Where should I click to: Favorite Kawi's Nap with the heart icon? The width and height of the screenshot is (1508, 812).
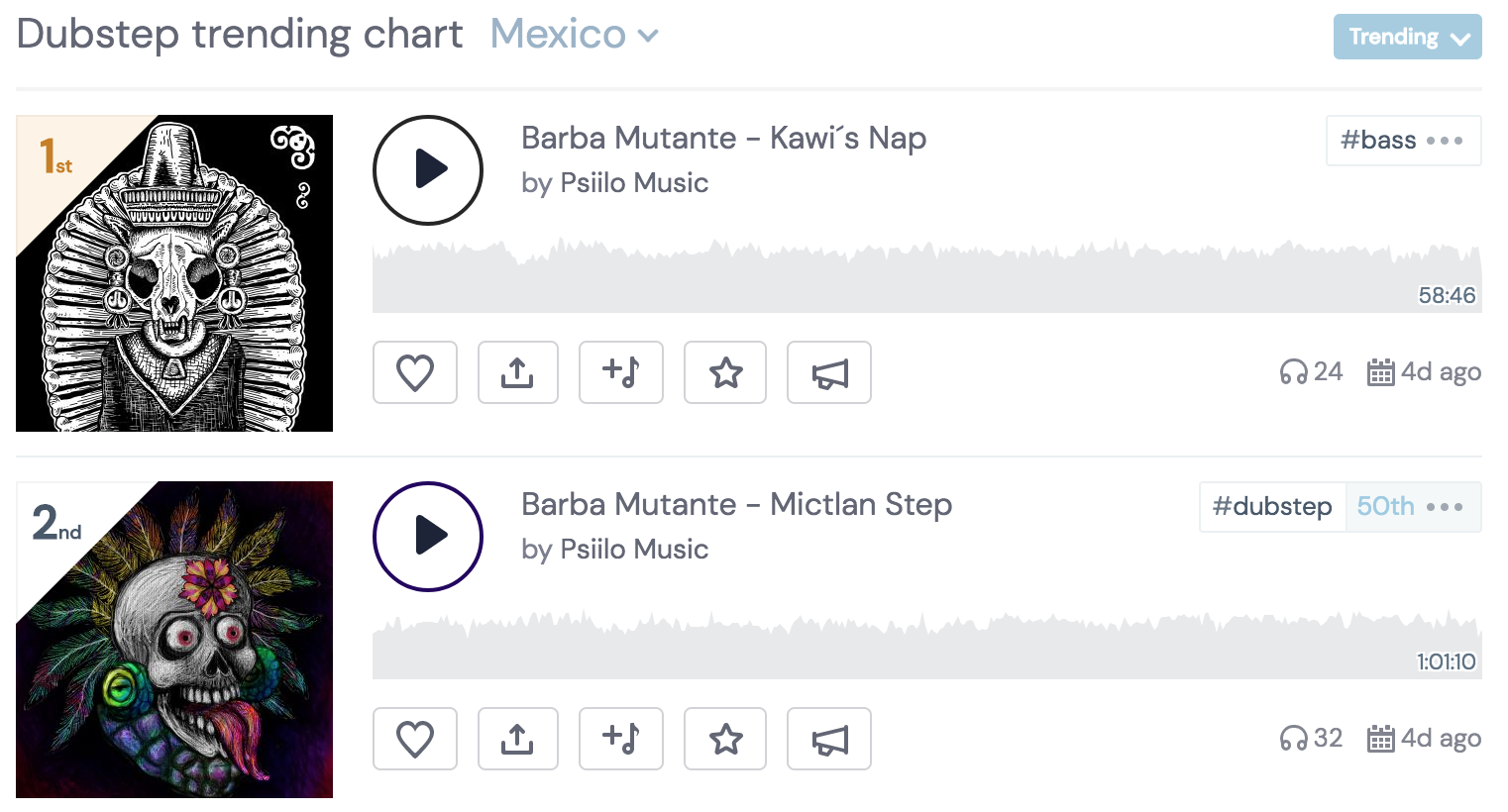415,373
